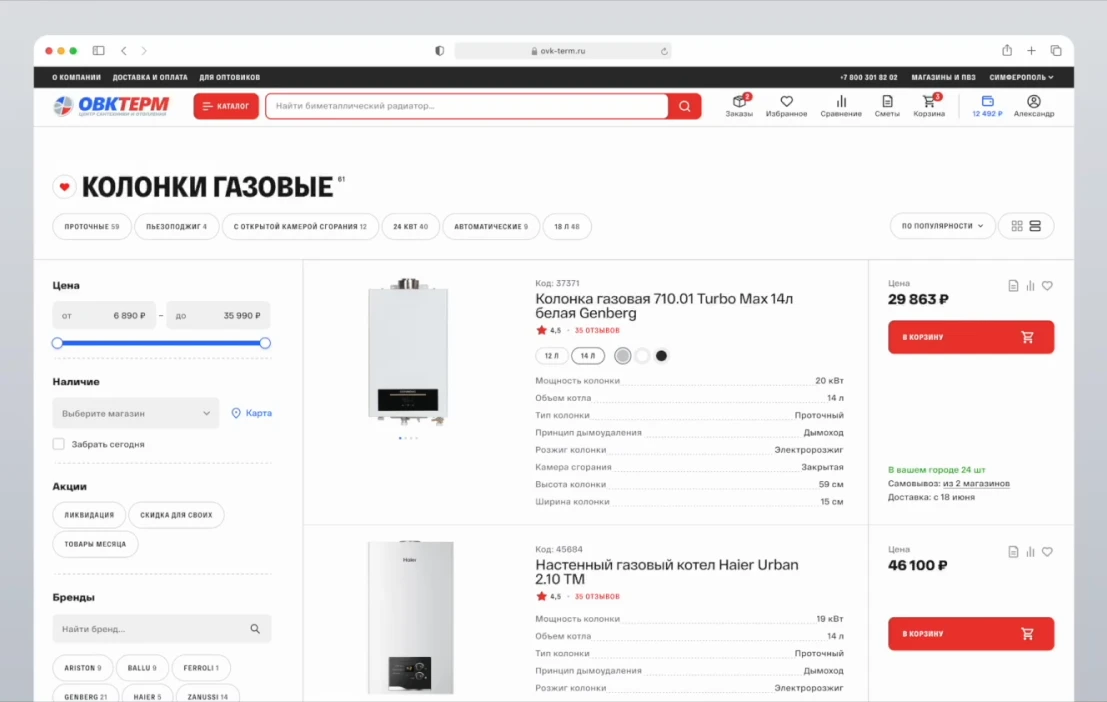Open Александр user profile icon
The width and height of the screenshot is (1107, 702).
pos(1034,105)
